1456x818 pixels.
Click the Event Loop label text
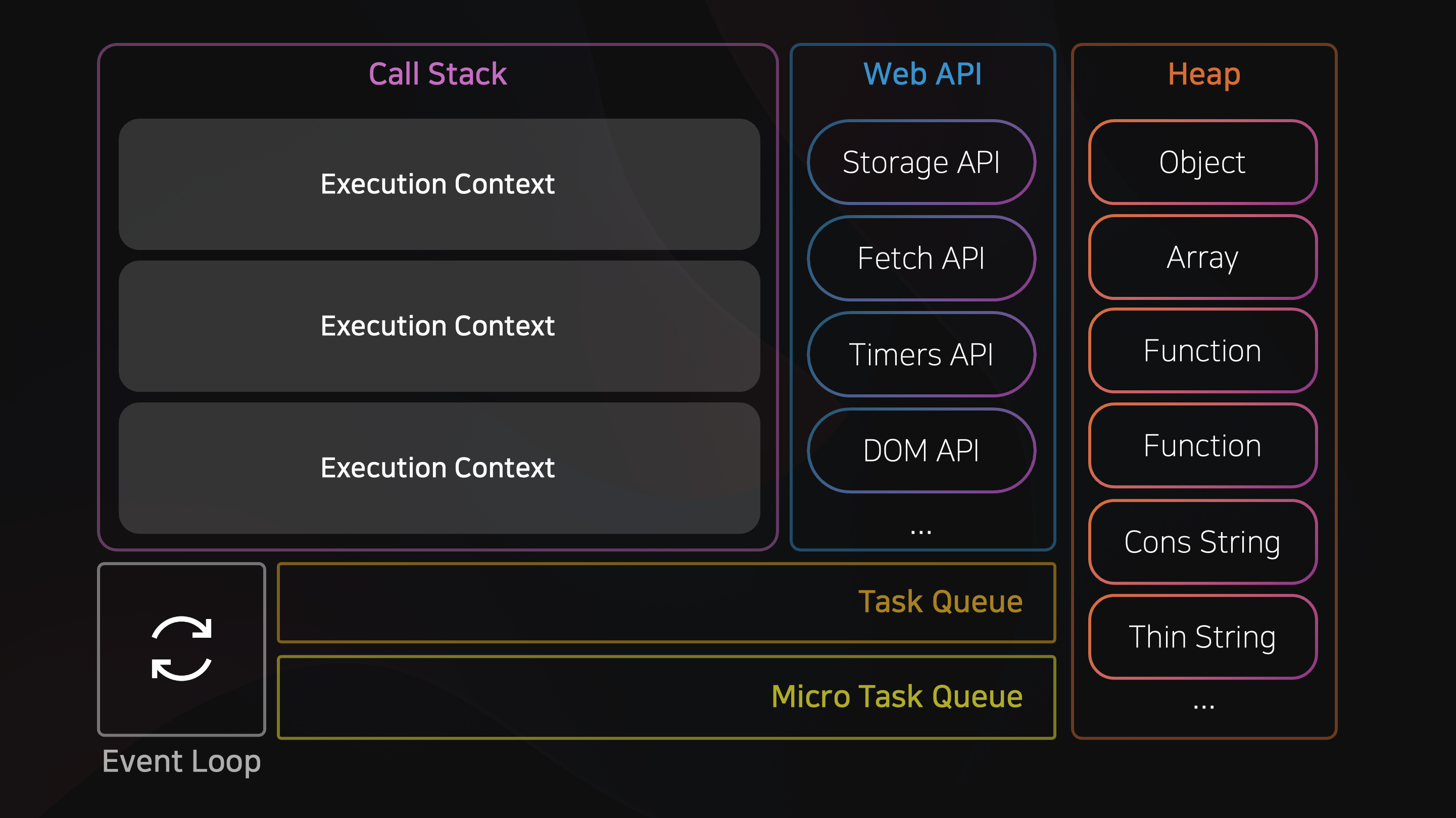coord(181,761)
